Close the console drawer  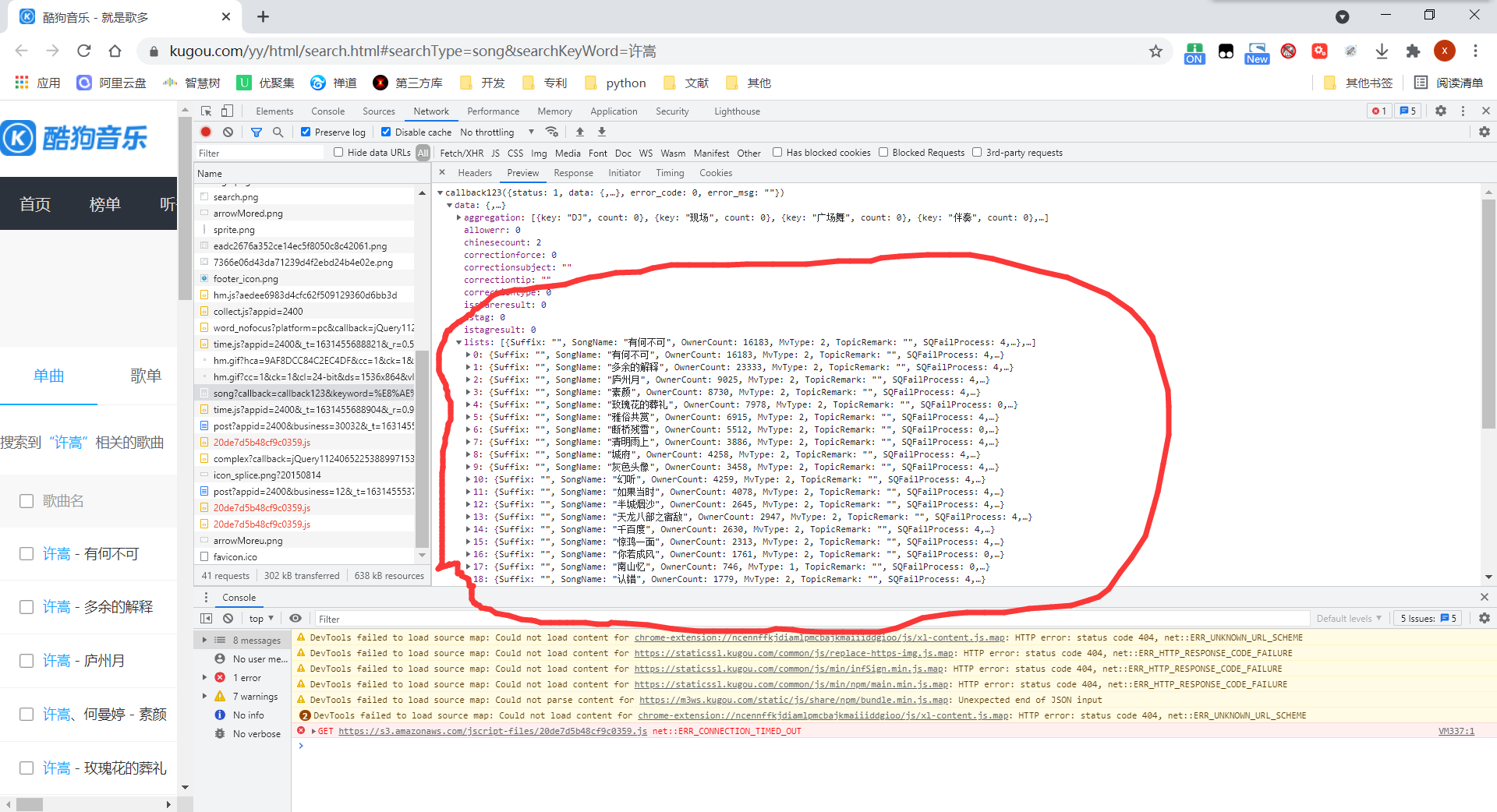pos(1485,597)
